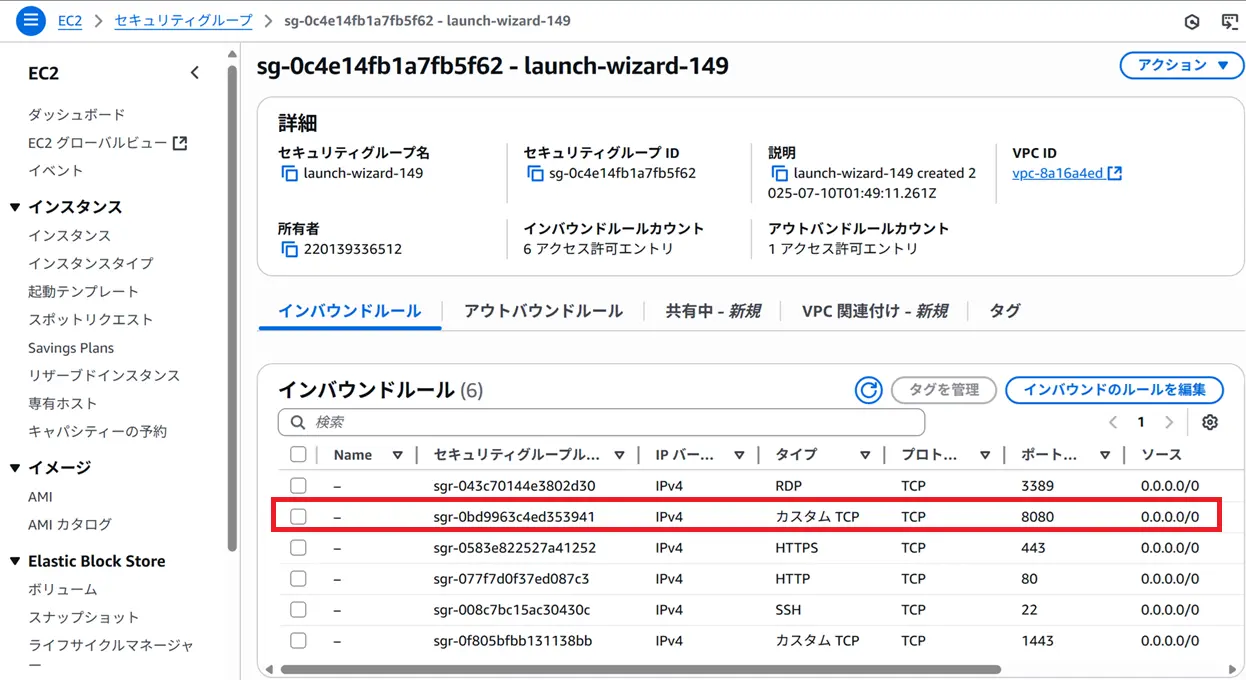Switch to インバウンドルール tab
This screenshot has height=680, width=1246.
coord(349,311)
